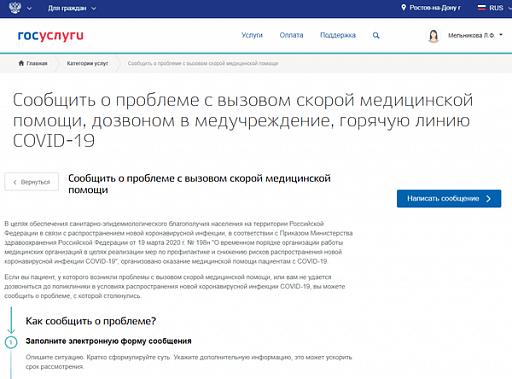This screenshot has height=379, width=512.
Task: Click the paragraph starting 'Если вы пациент'
Action: 175,286
